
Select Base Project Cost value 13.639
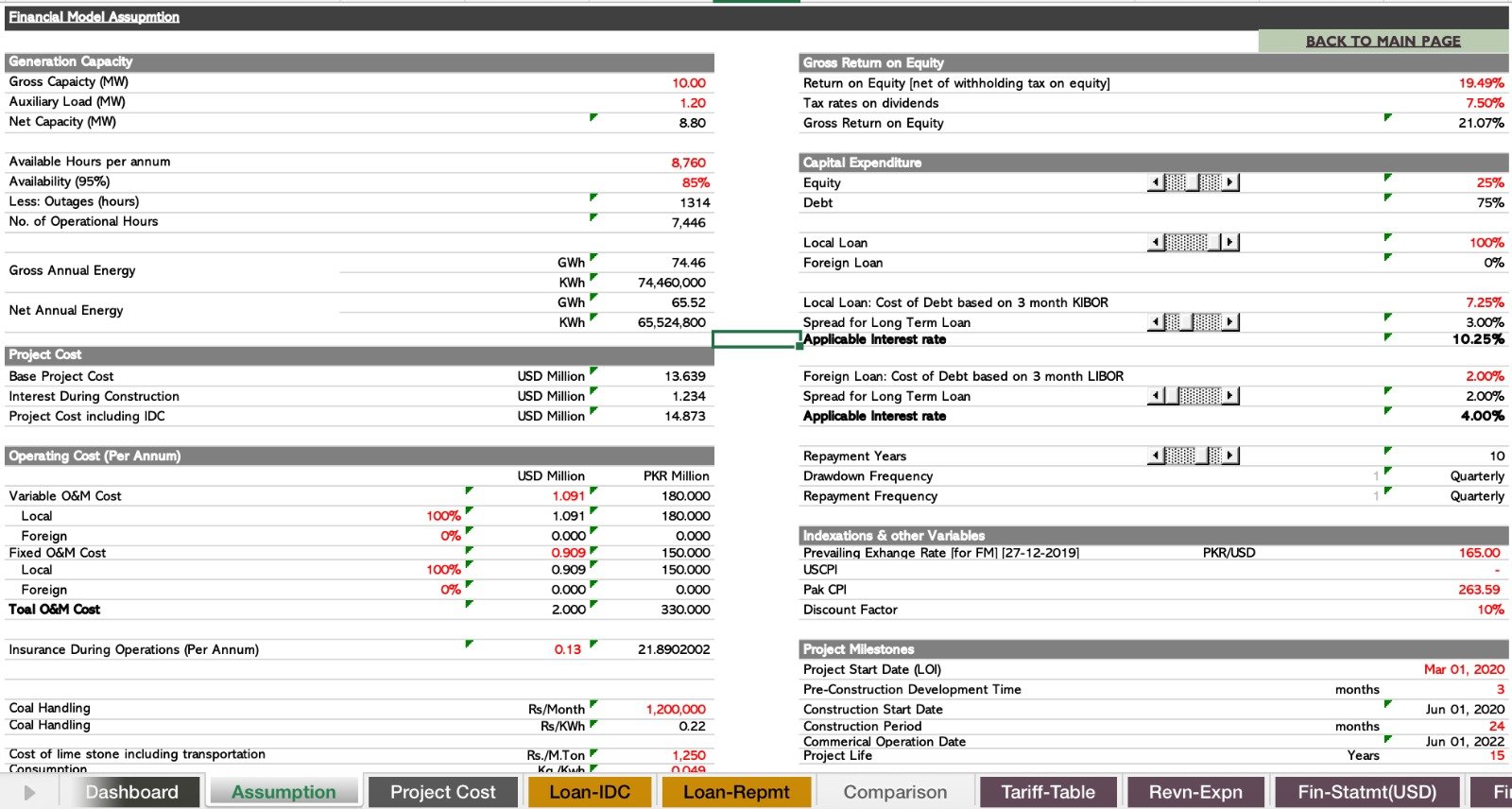tap(685, 376)
